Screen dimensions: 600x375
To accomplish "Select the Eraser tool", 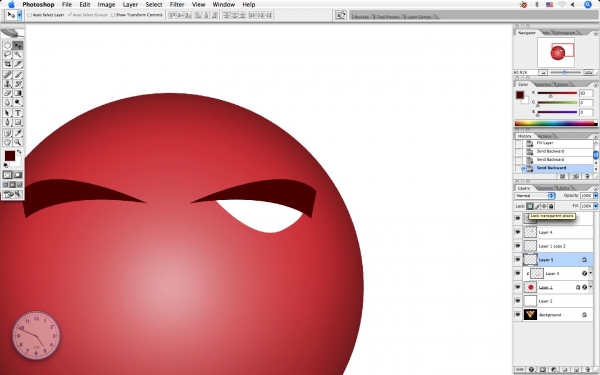I will 7,93.
